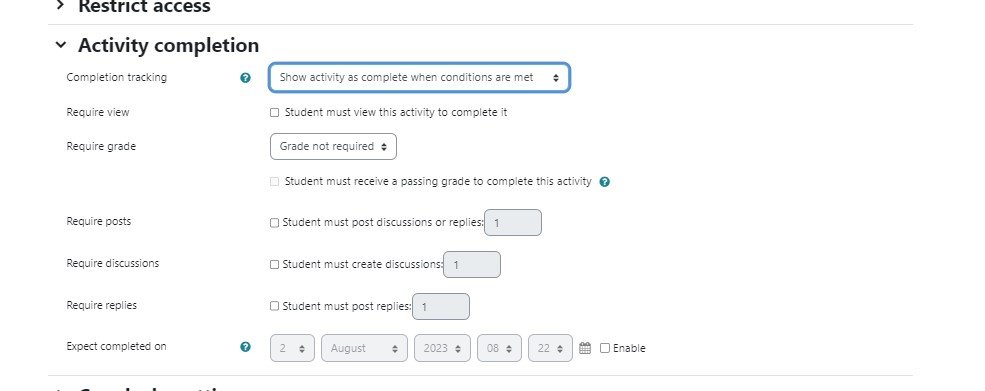The height and width of the screenshot is (391, 985).
Task: Tick Student must post replies checkbox
Action: click(x=275, y=306)
